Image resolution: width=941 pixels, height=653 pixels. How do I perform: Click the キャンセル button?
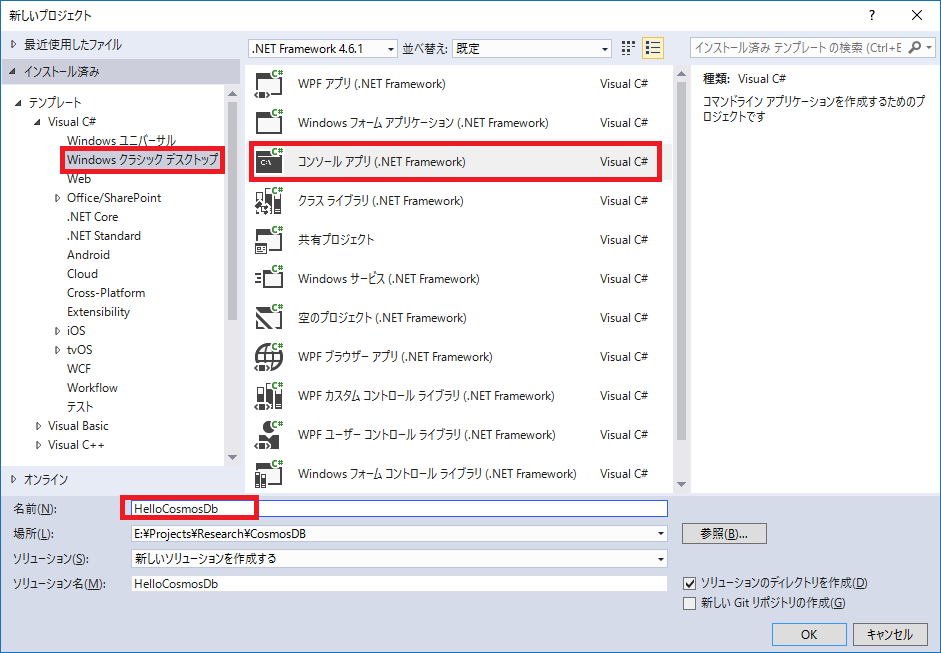(890, 634)
